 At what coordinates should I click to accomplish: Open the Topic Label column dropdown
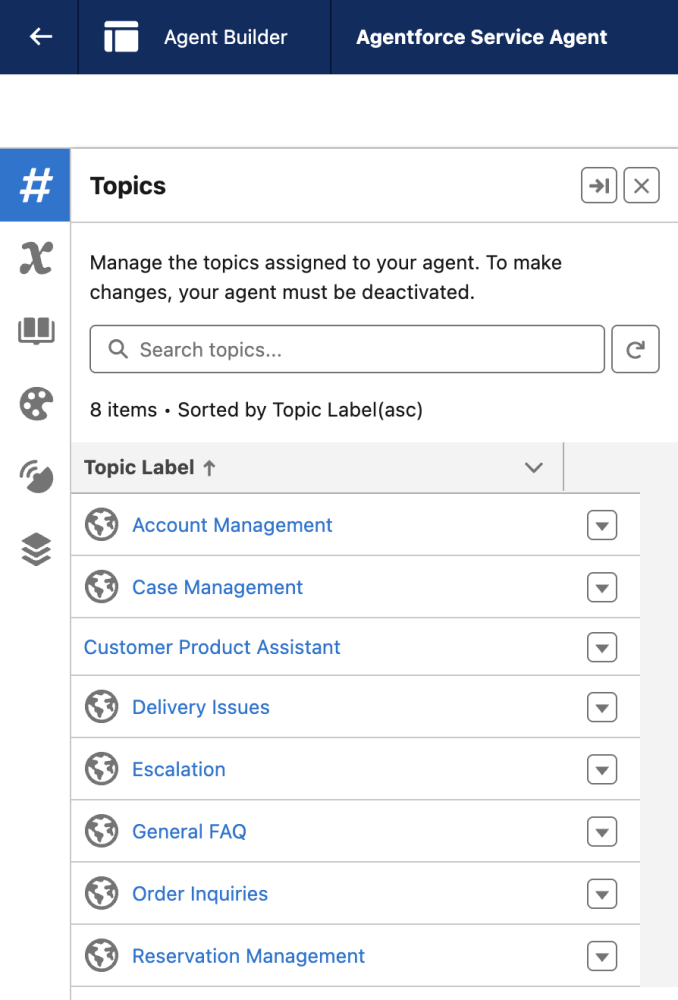click(x=533, y=467)
